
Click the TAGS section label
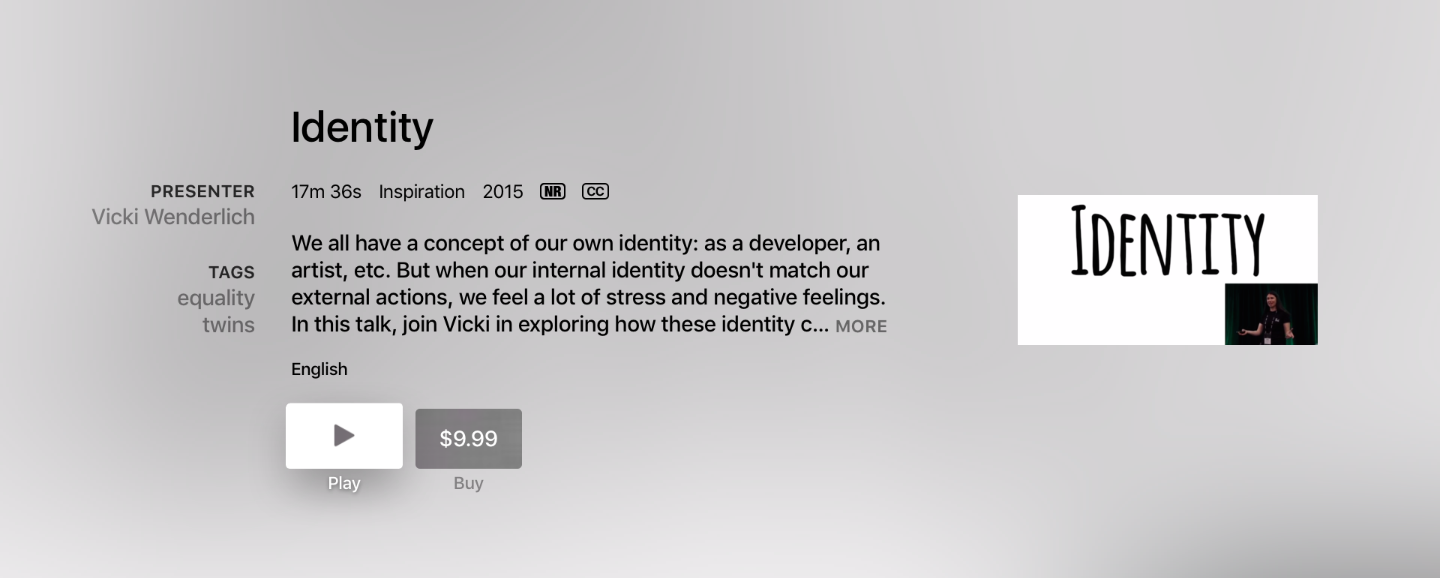(x=232, y=272)
